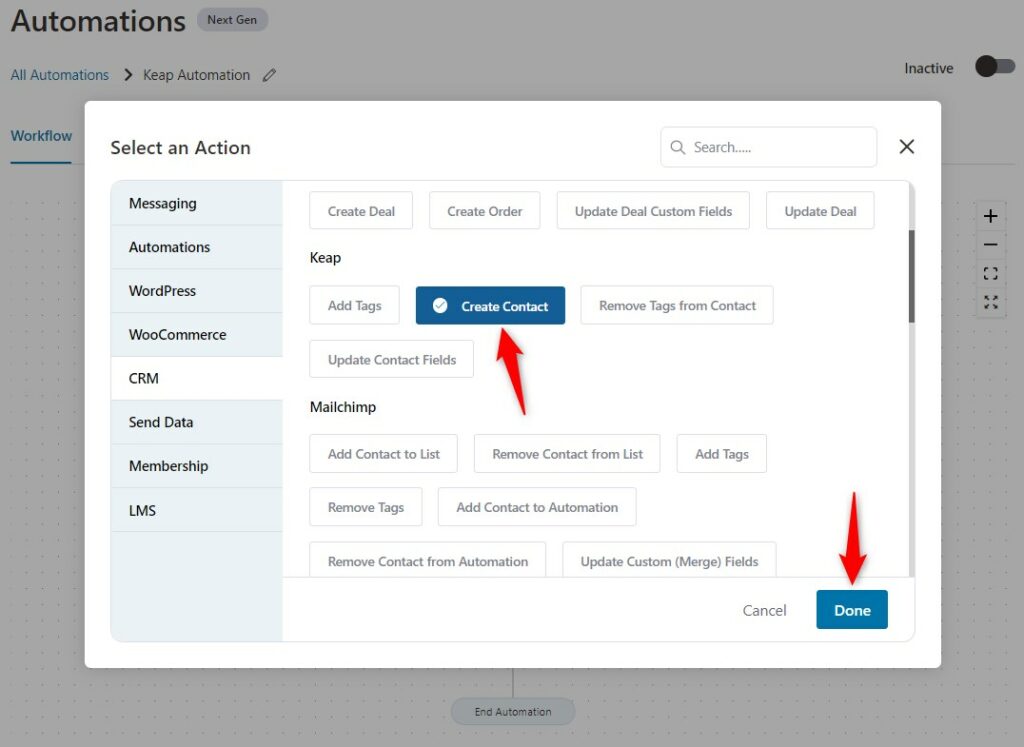Screen dimensions: 1024x747
Task: Click the End Automation node
Action: click(x=513, y=712)
